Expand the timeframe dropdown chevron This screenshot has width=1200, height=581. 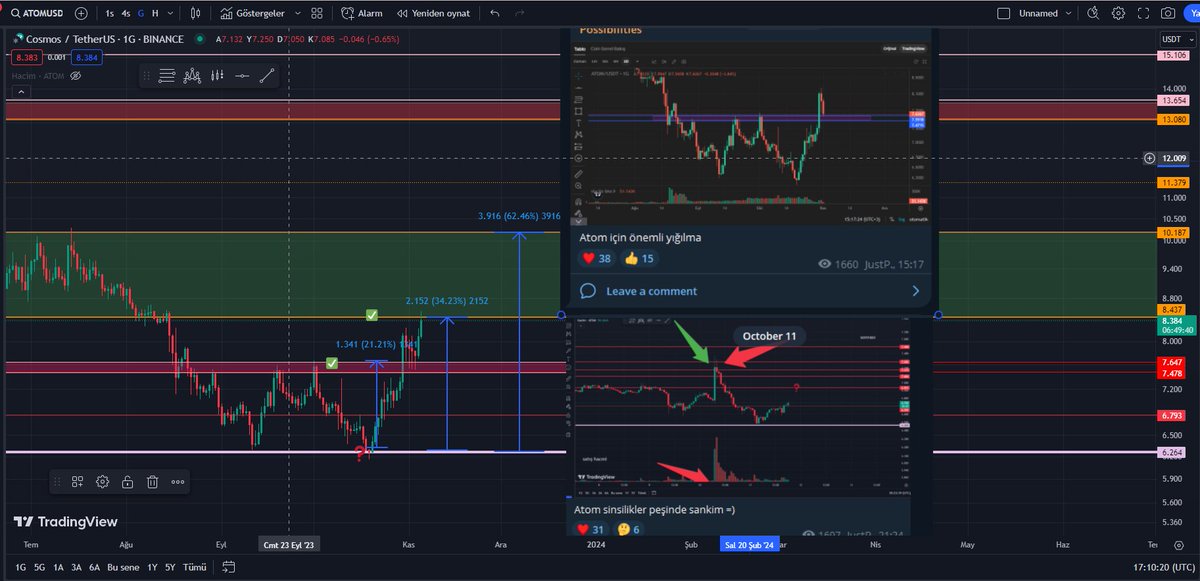coord(172,14)
